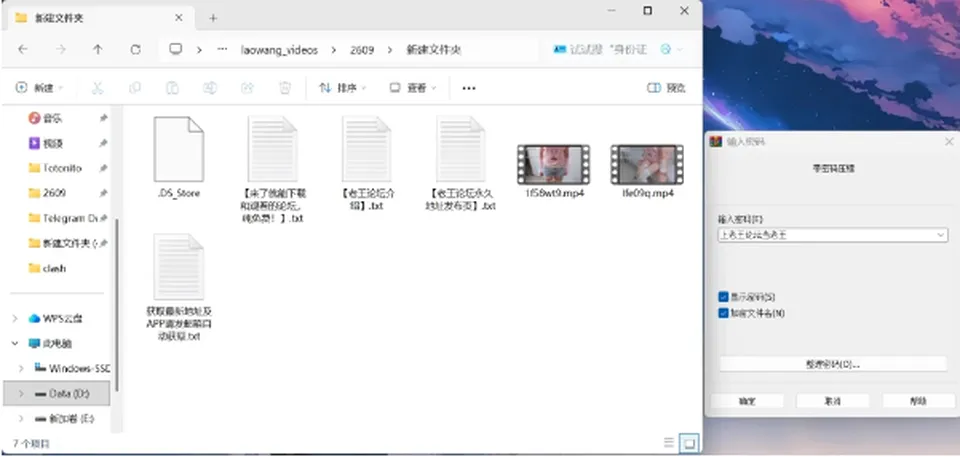Select the .DS_Store file icon
This screenshot has width=960, height=457.
tap(178, 149)
